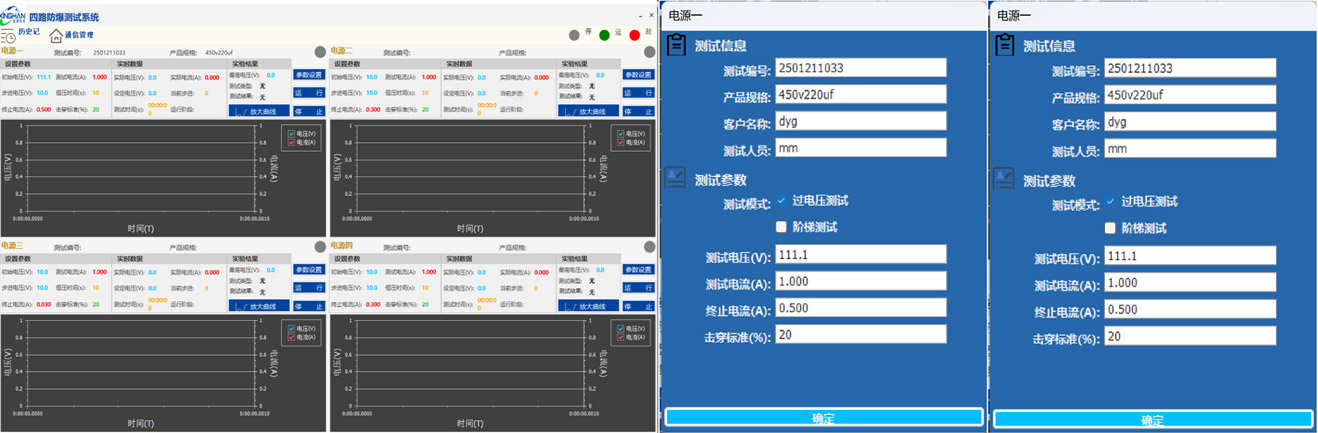The height and width of the screenshot is (433, 1318).
Task: Click the 测试电压(V) field in leftmost dialog
Action: (860, 255)
